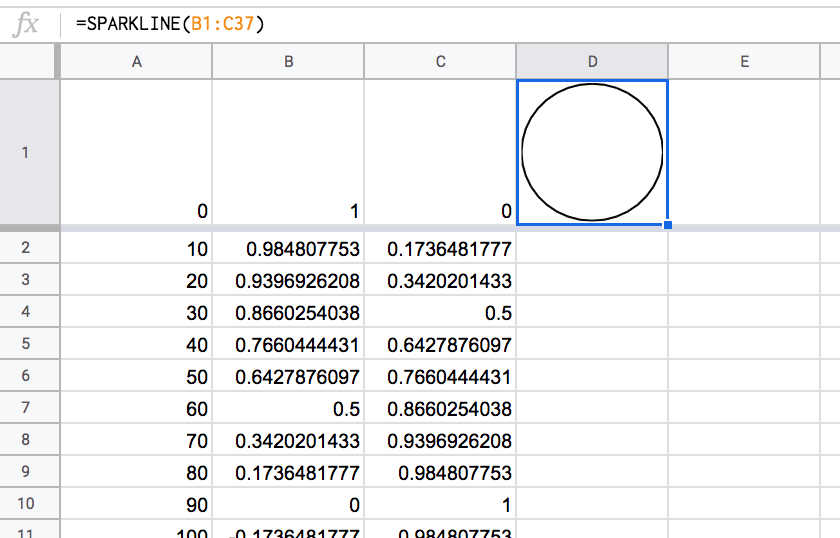Click cell A8 with value 70
The height and width of the screenshot is (538, 840).
[x=137, y=439]
